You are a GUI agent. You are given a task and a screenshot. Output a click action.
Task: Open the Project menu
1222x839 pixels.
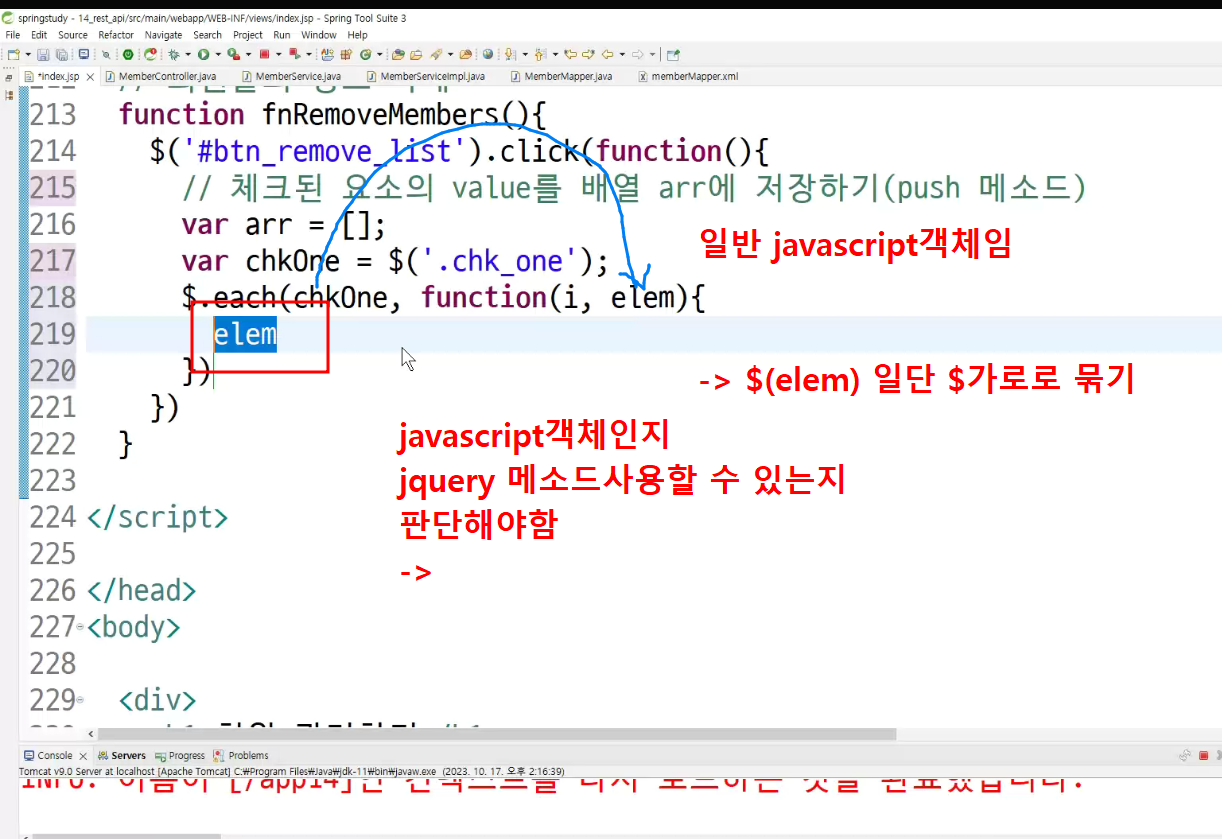(248, 35)
